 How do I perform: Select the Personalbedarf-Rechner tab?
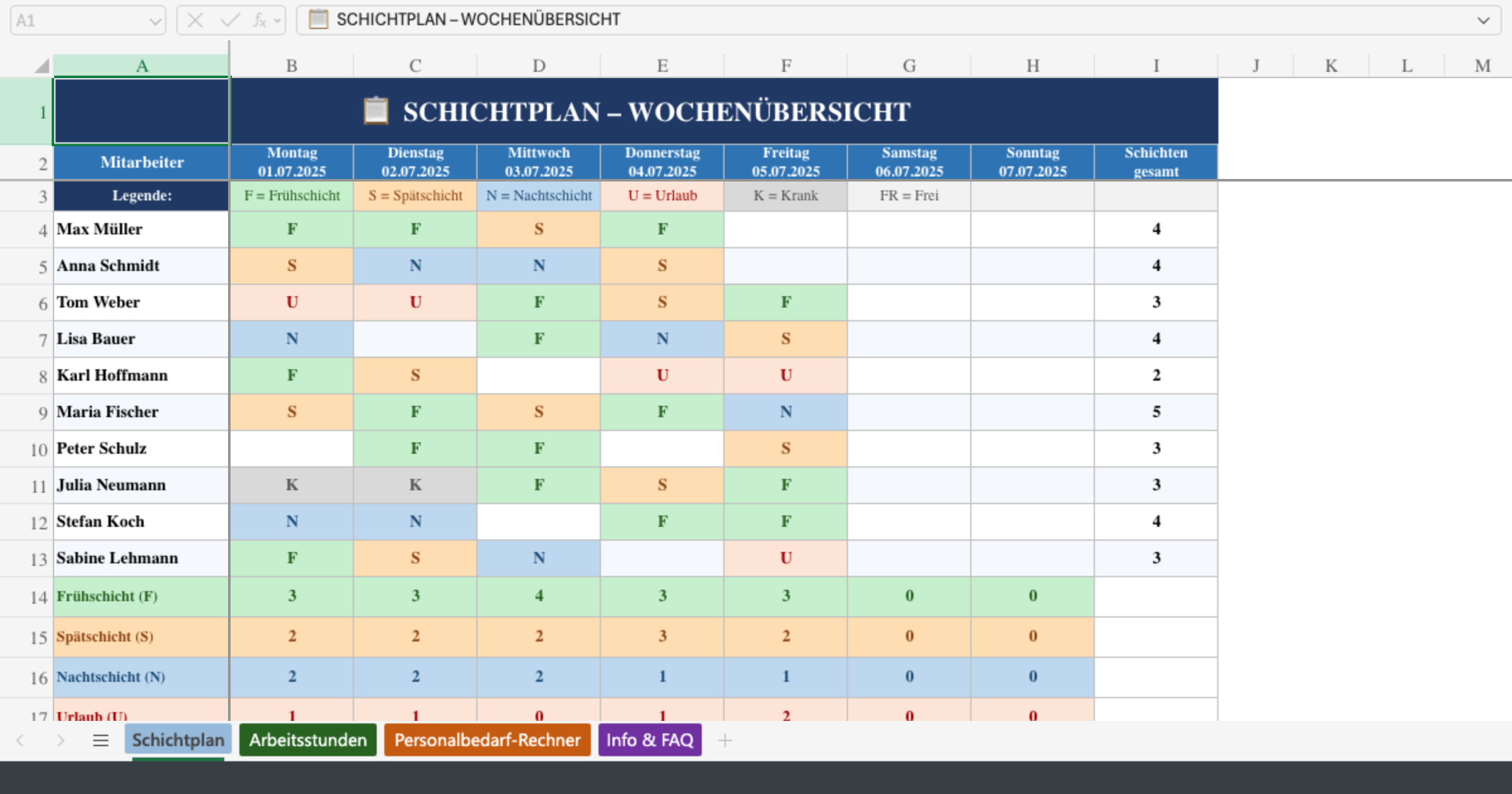pos(487,740)
